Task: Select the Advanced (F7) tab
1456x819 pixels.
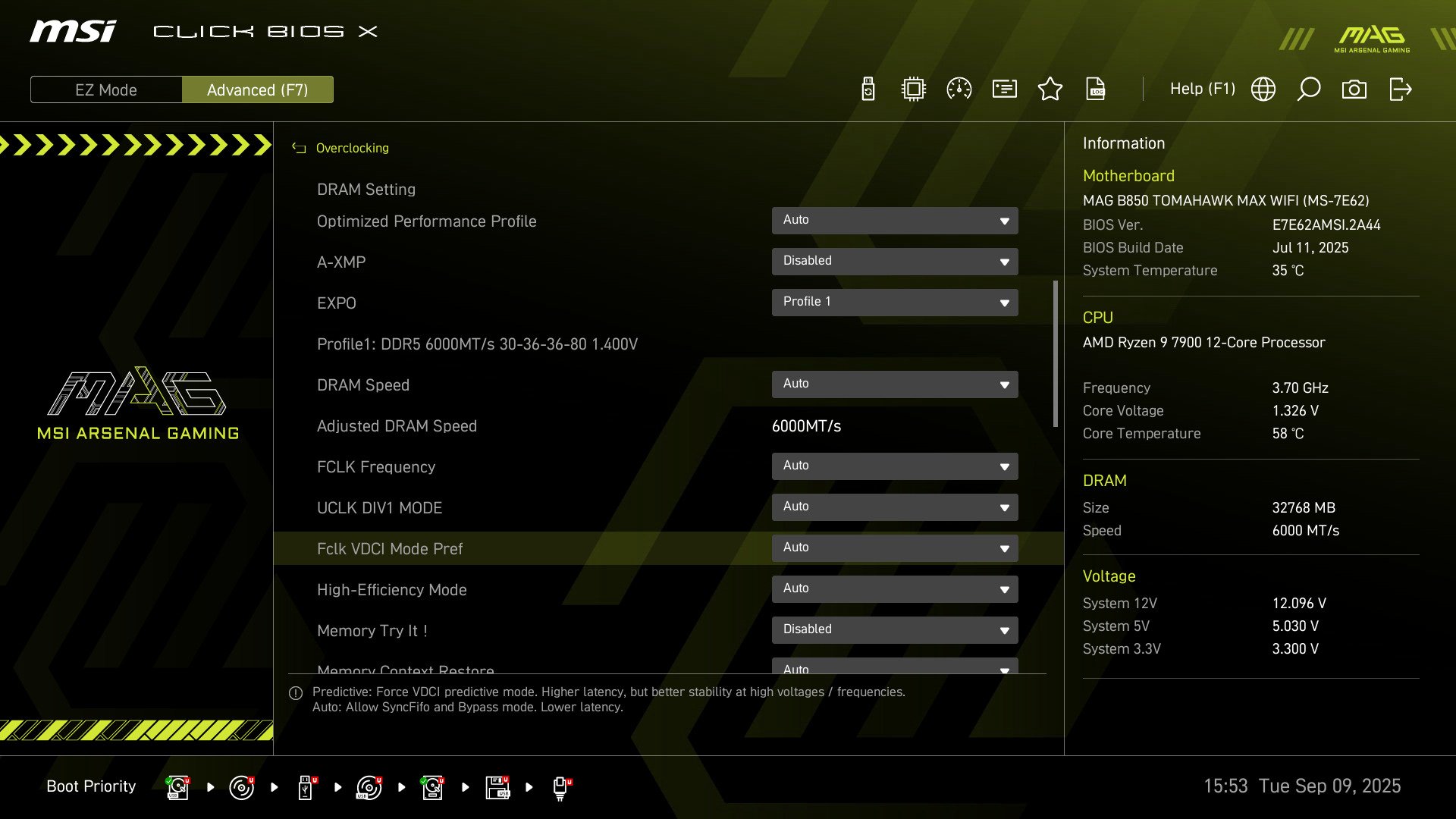Action: coord(258,89)
